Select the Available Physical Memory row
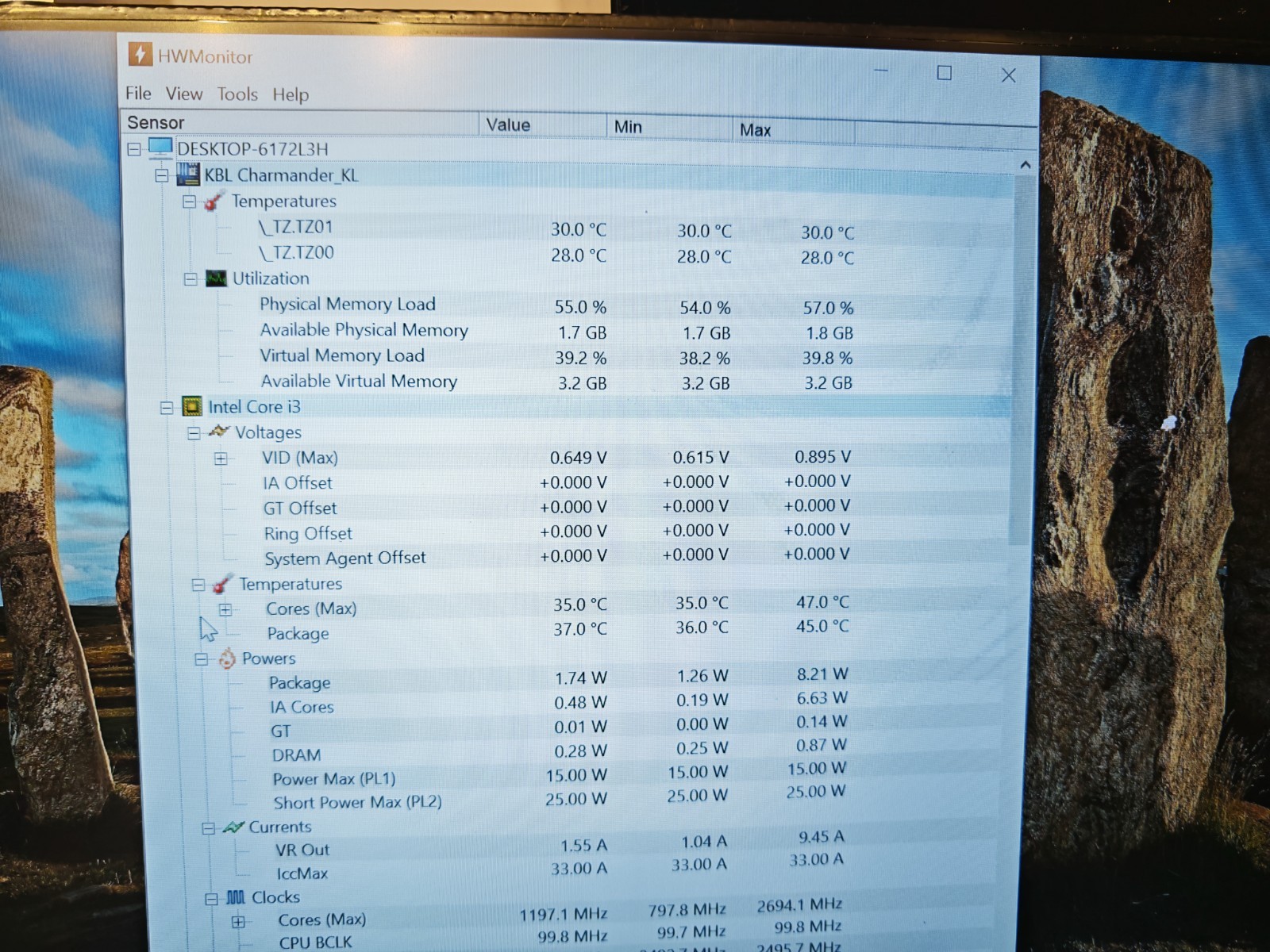 pyautogui.click(x=556, y=331)
